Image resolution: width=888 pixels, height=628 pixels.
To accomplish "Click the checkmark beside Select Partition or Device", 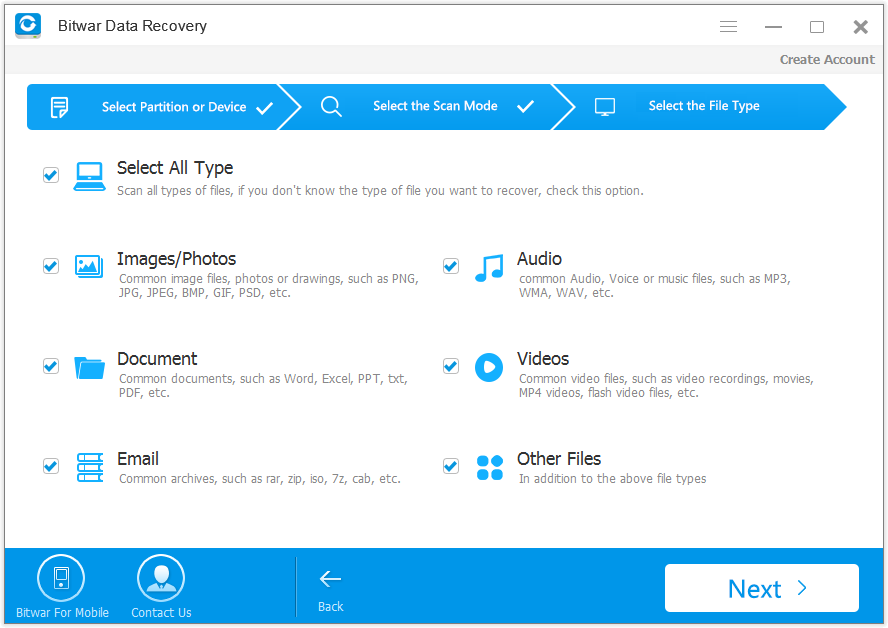I will click(x=264, y=108).
